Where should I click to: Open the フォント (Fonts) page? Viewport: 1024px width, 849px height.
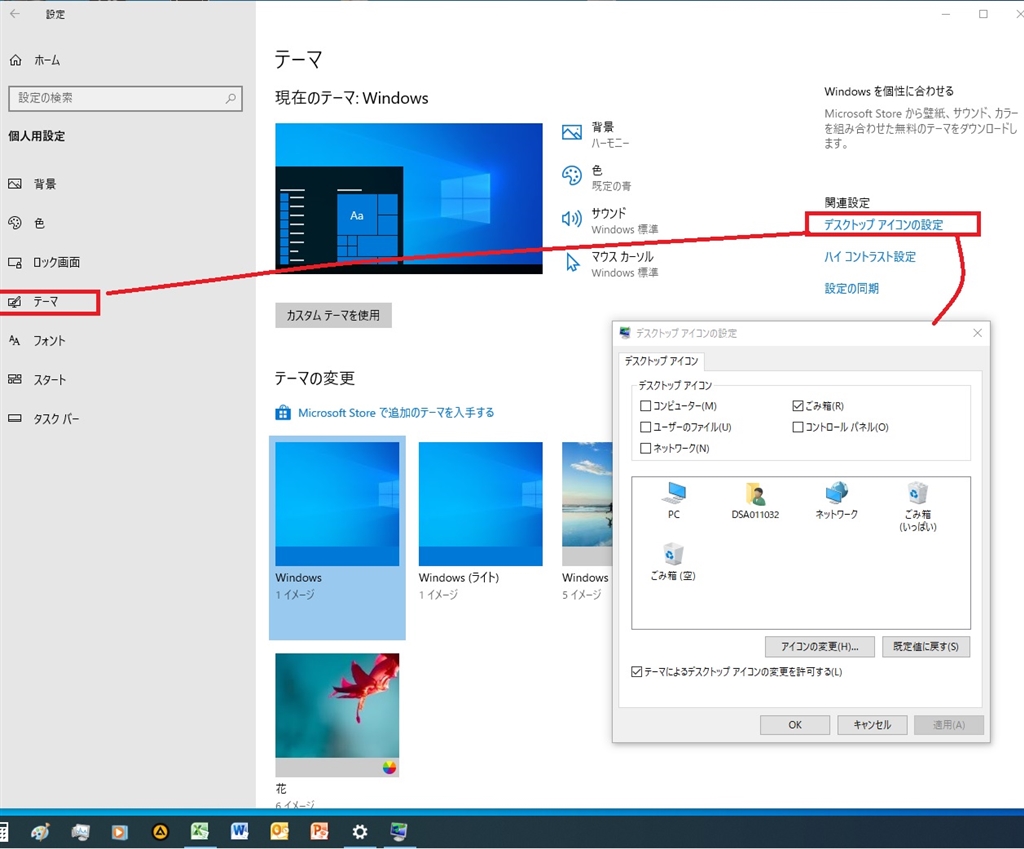coord(37,341)
